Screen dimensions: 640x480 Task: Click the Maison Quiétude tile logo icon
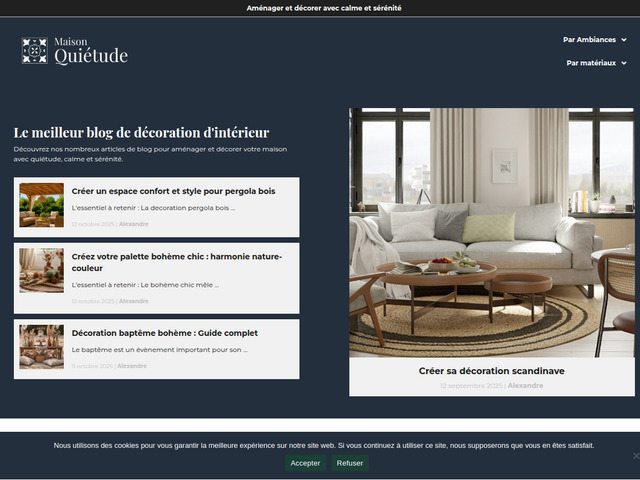tap(35, 51)
